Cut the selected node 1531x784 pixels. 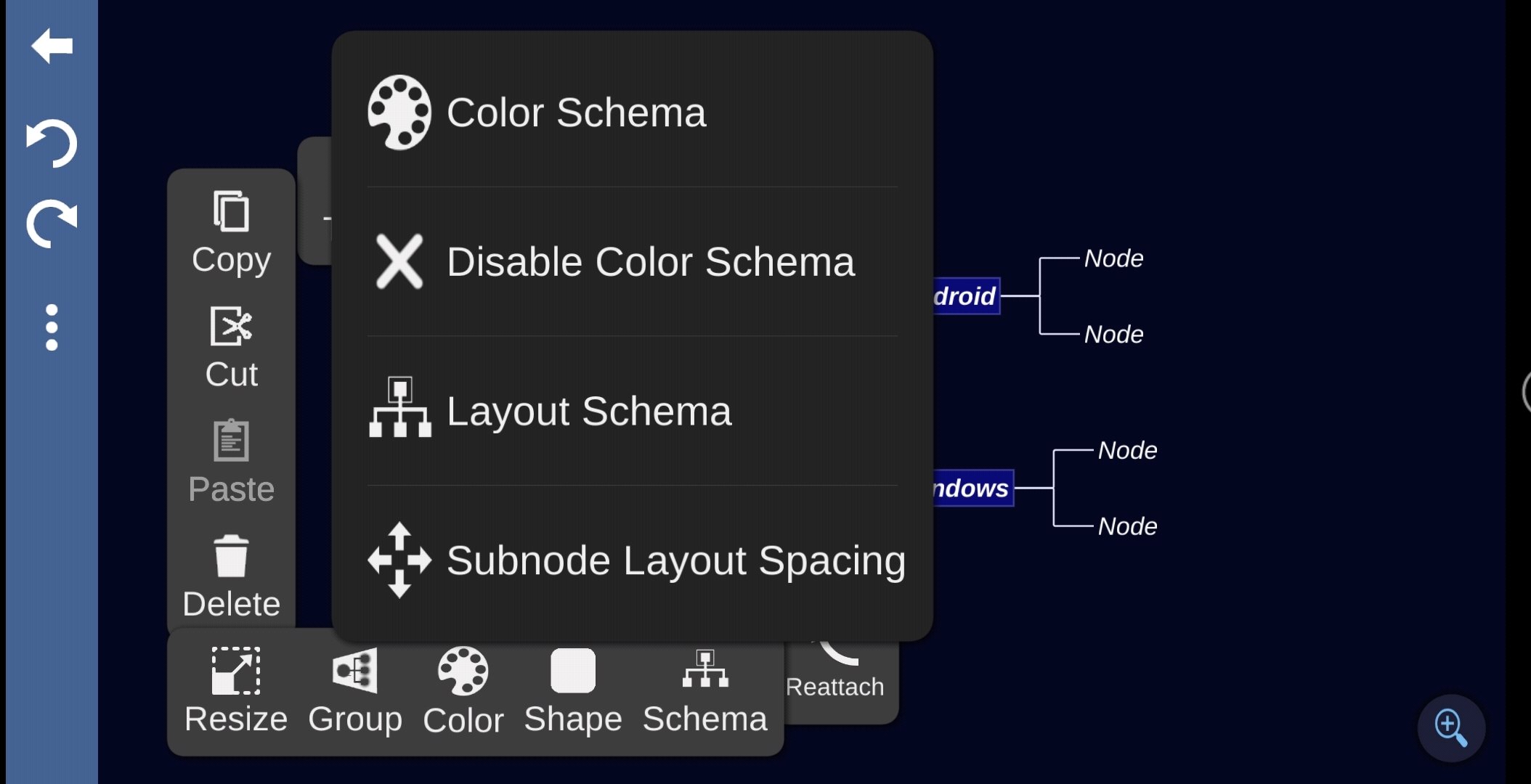point(231,347)
